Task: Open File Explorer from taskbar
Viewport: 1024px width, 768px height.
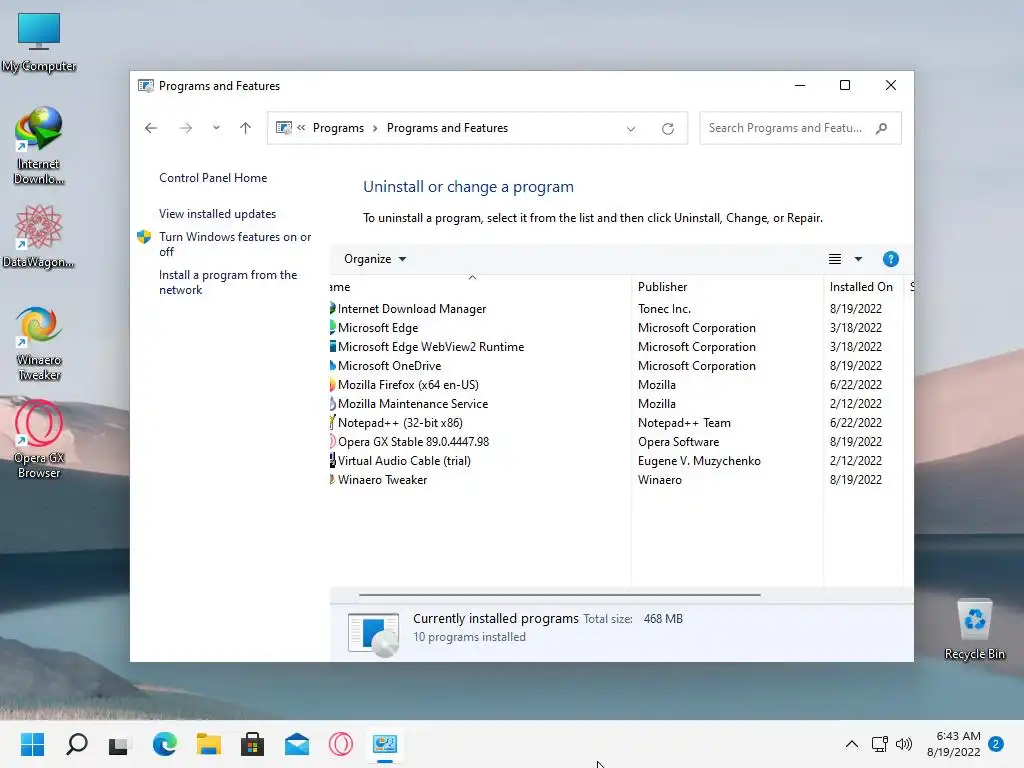Action: point(209,744)
